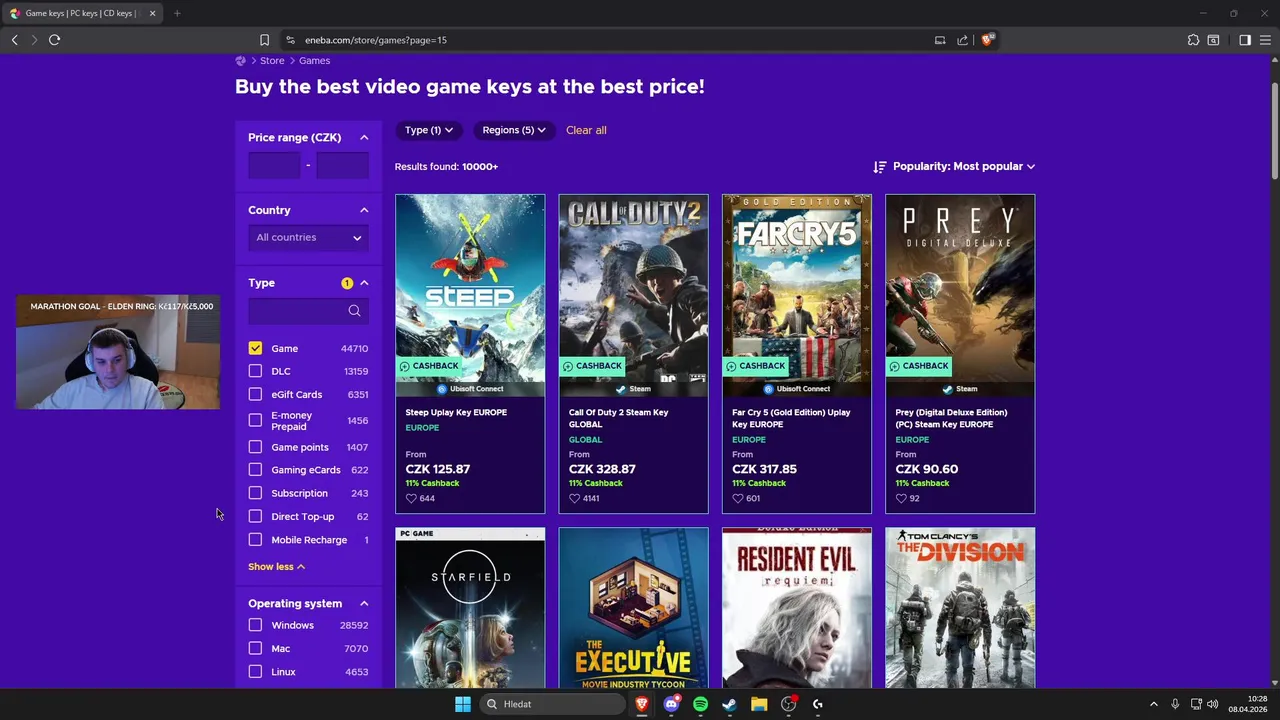
Task: Collapse the Price range section
Action: (x=364, y=138)
